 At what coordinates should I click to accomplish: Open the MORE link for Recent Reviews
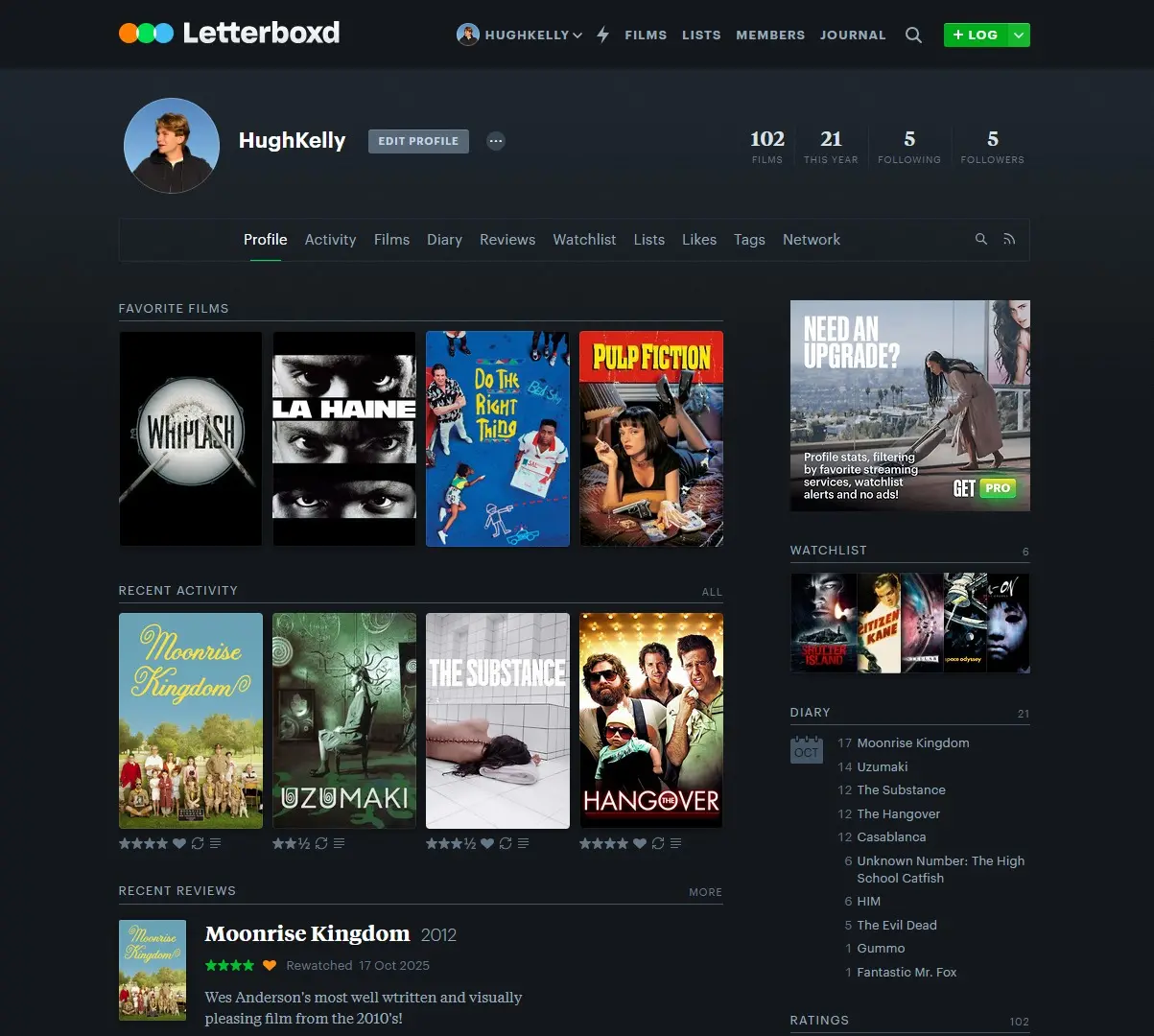tap(705, 892)
